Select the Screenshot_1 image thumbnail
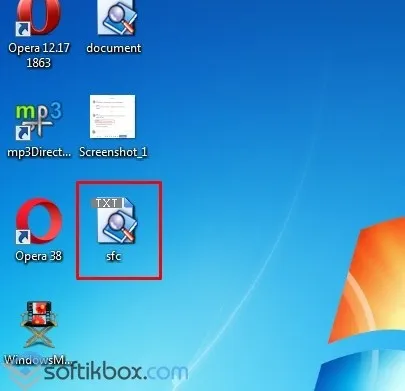Screen dimensions: 405x391 point(112,117)
